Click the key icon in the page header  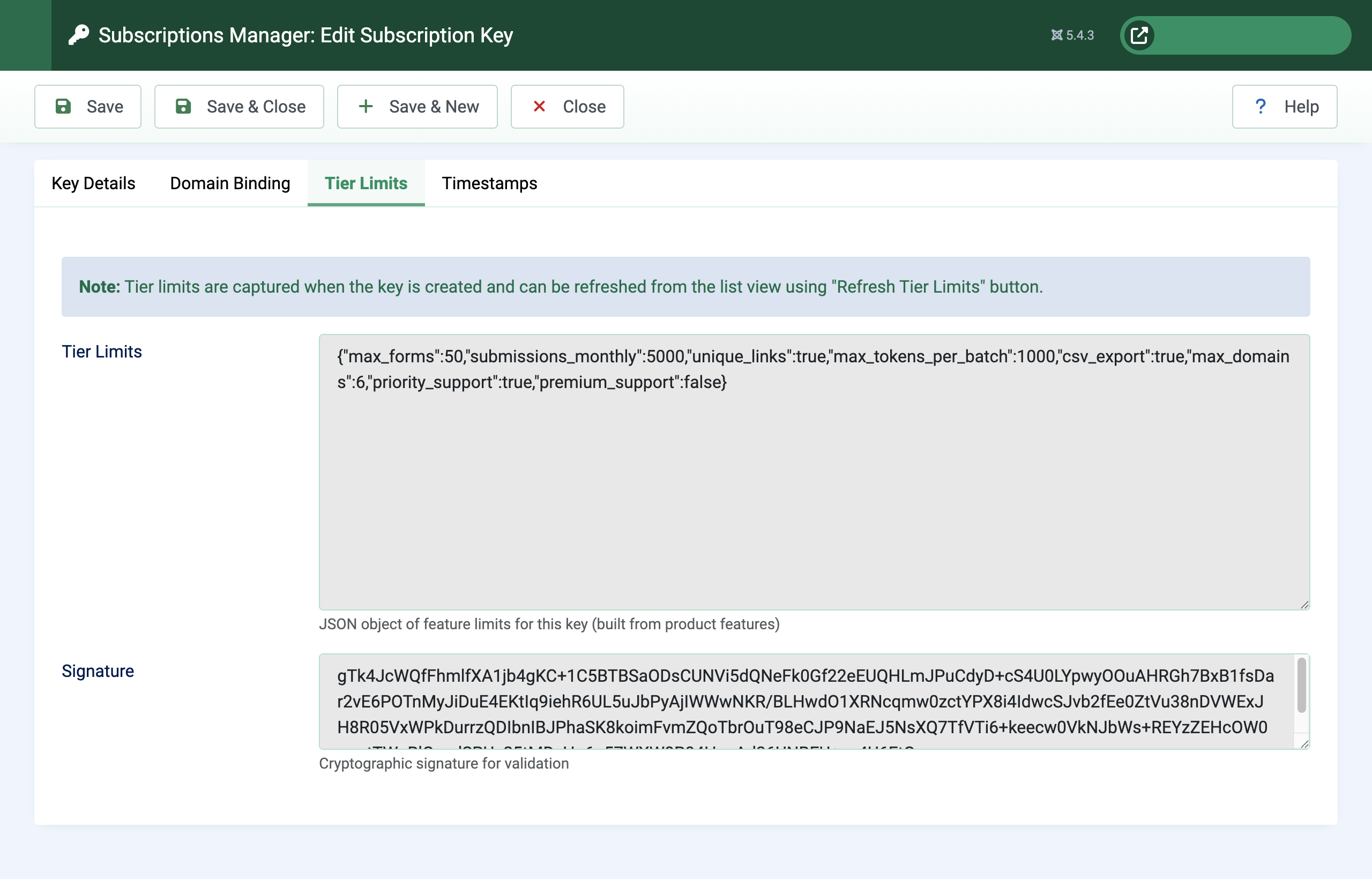79,35
